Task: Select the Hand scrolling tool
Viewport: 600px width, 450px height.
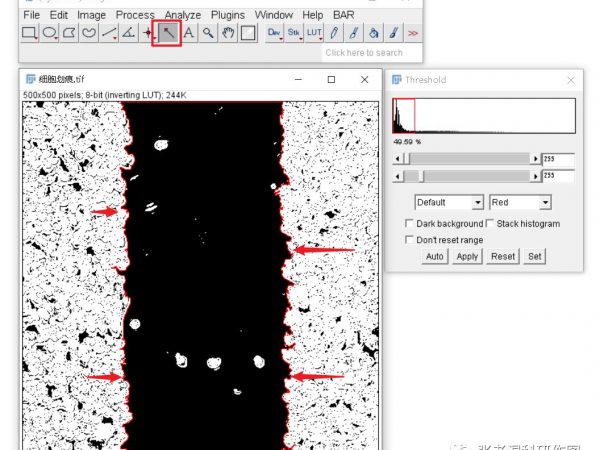Action: [228, 33]
